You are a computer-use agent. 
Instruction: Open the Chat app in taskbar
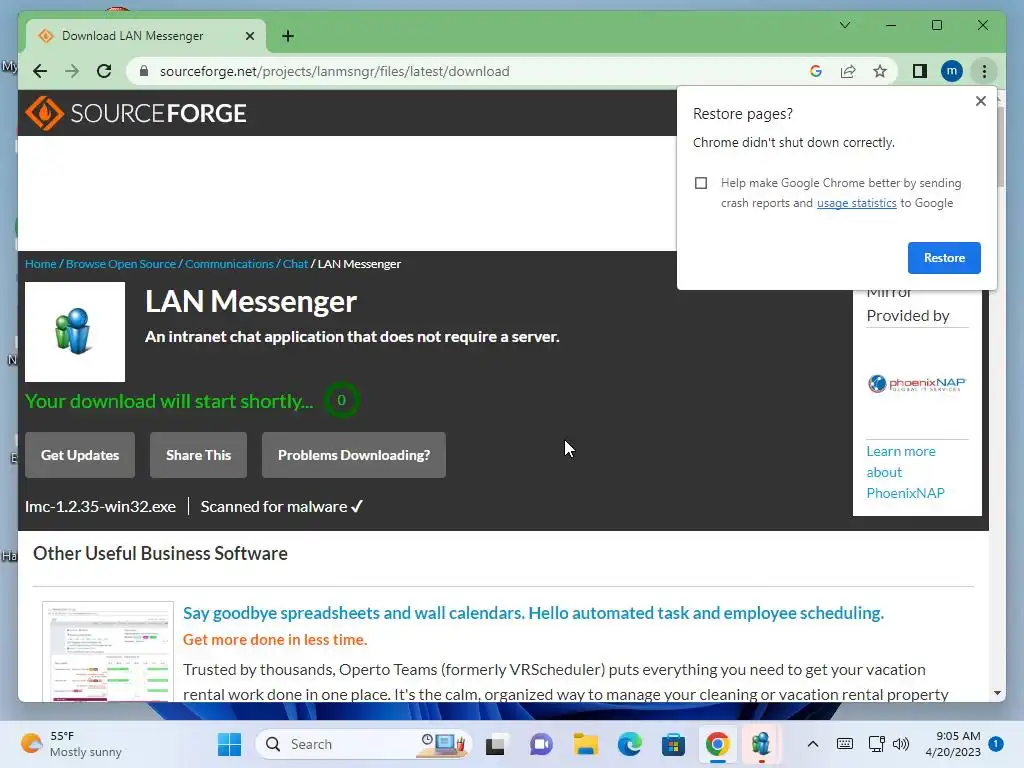click(x=541, y=744)
